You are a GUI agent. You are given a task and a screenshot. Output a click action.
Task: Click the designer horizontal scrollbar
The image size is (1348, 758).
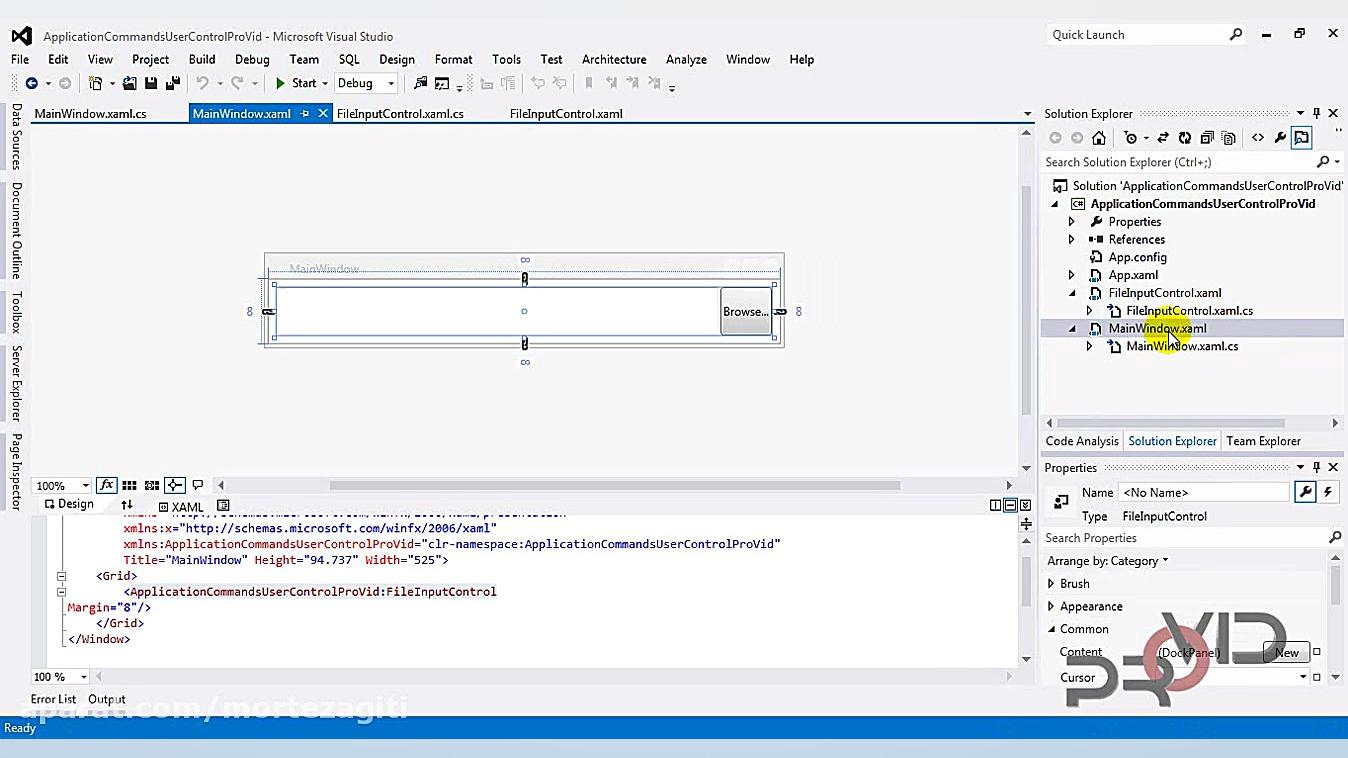click(615, 486)
